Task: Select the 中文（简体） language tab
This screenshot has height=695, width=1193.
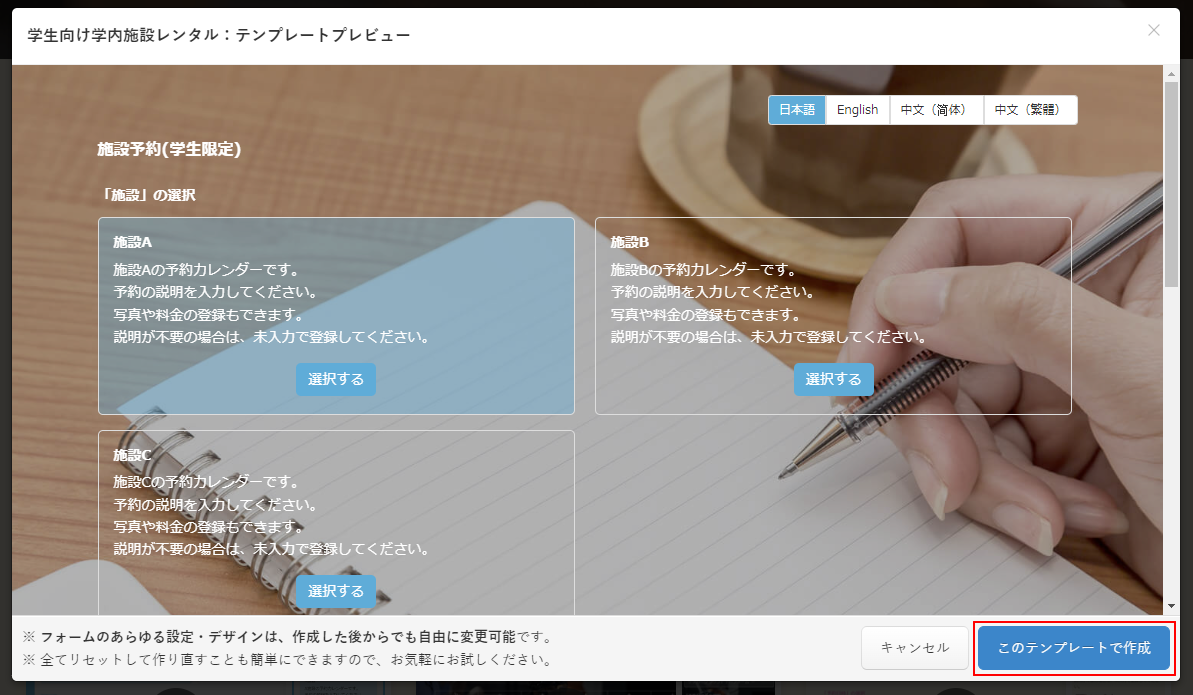Action: point(936,110)
